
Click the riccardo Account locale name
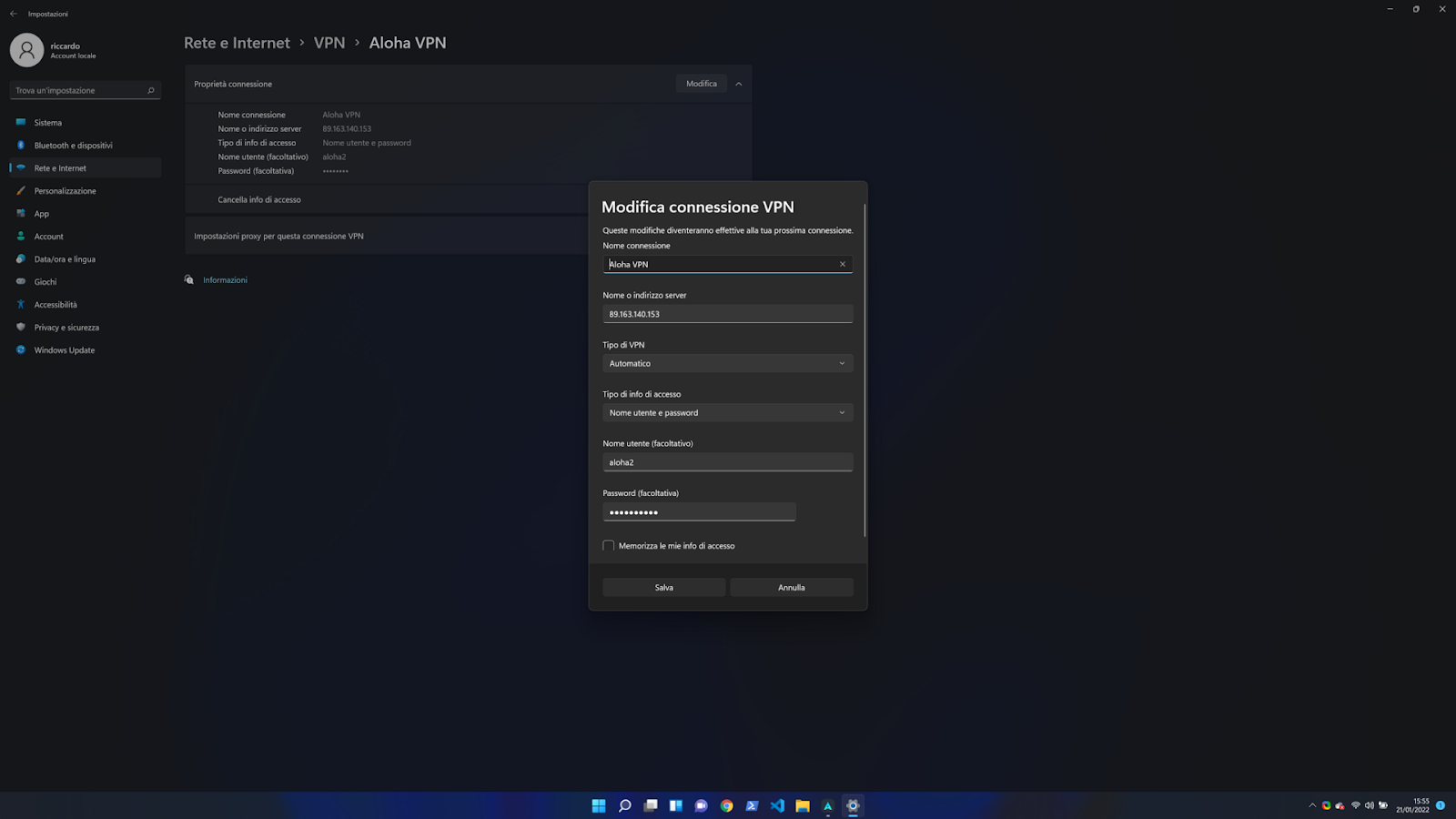click(73, 50)
